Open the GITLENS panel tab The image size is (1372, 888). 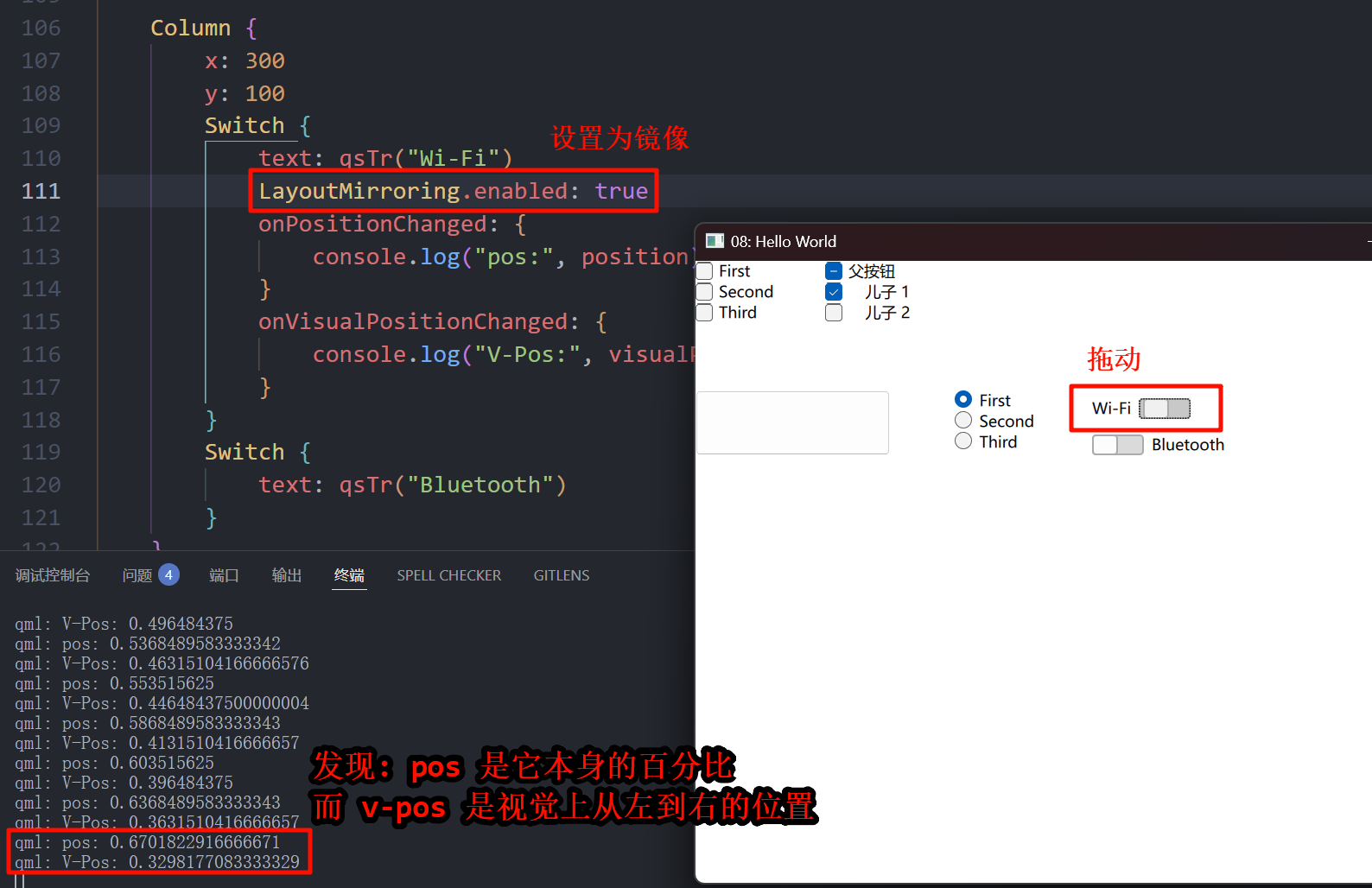click(x=562, y=575)
